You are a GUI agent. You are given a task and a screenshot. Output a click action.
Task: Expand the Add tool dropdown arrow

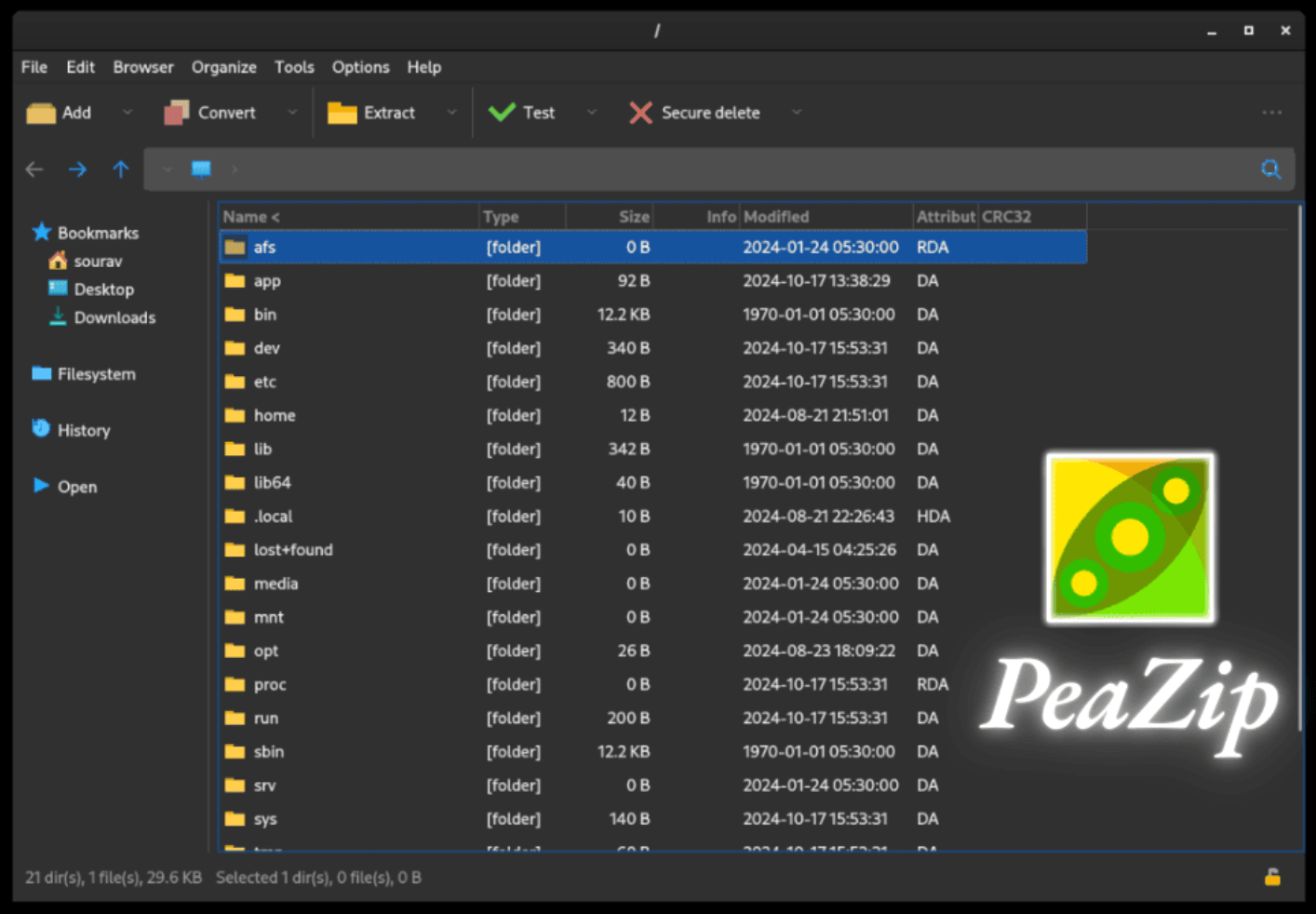tap(128, 113)
